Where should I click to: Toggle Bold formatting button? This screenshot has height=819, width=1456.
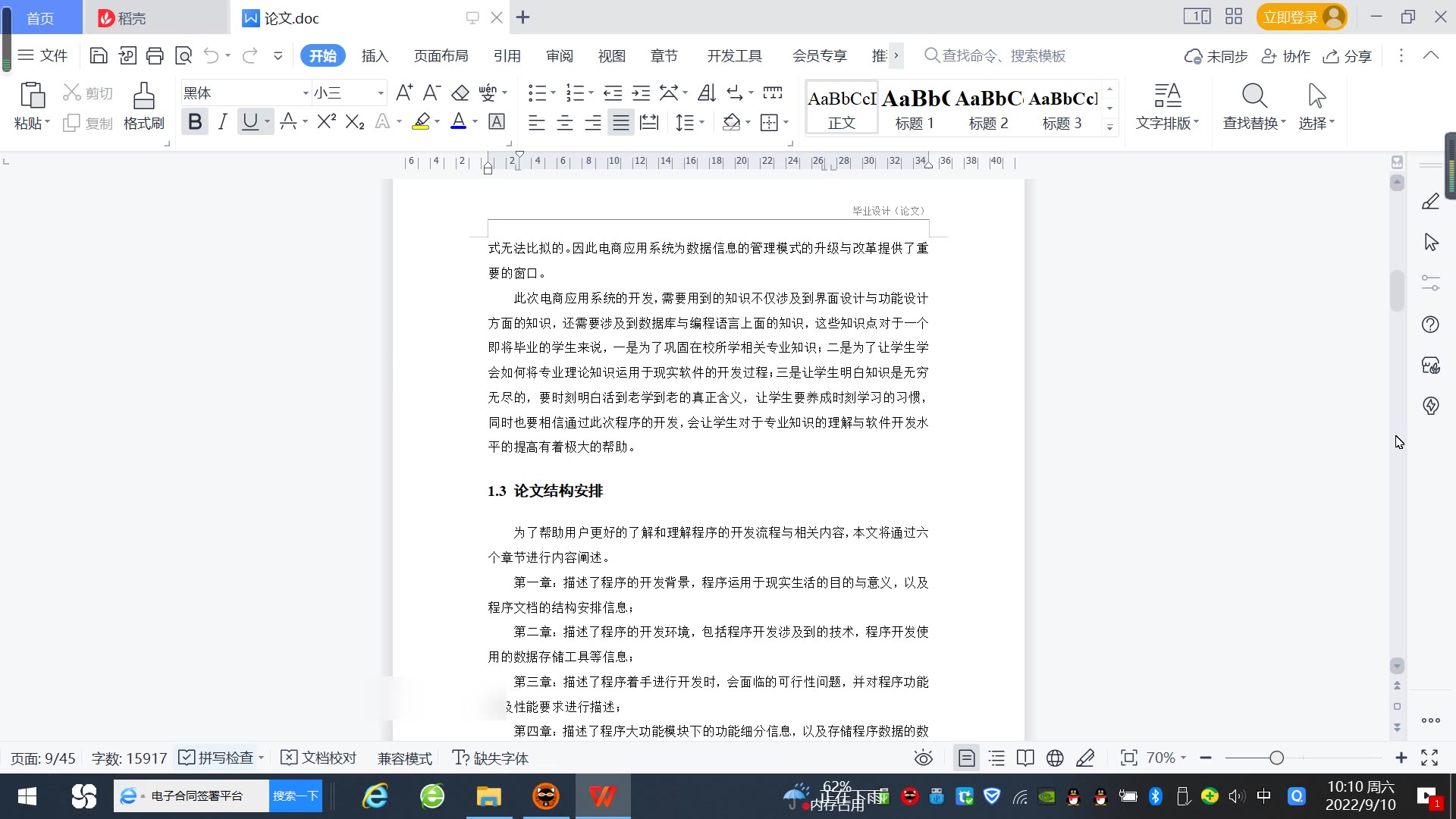click(195, 122)
